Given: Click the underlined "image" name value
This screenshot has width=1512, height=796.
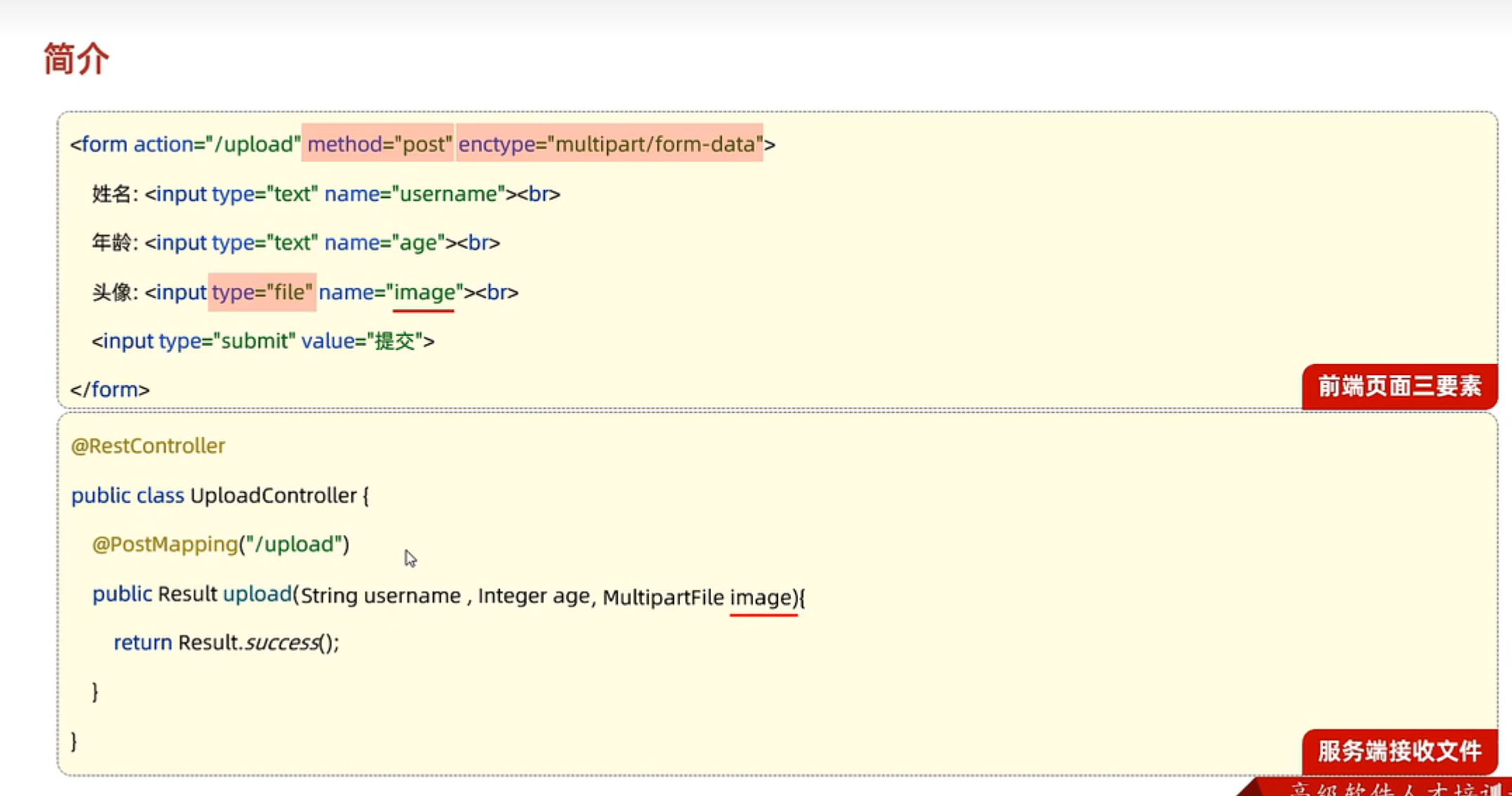Looking at the screenshot, I should coord(424,292).
